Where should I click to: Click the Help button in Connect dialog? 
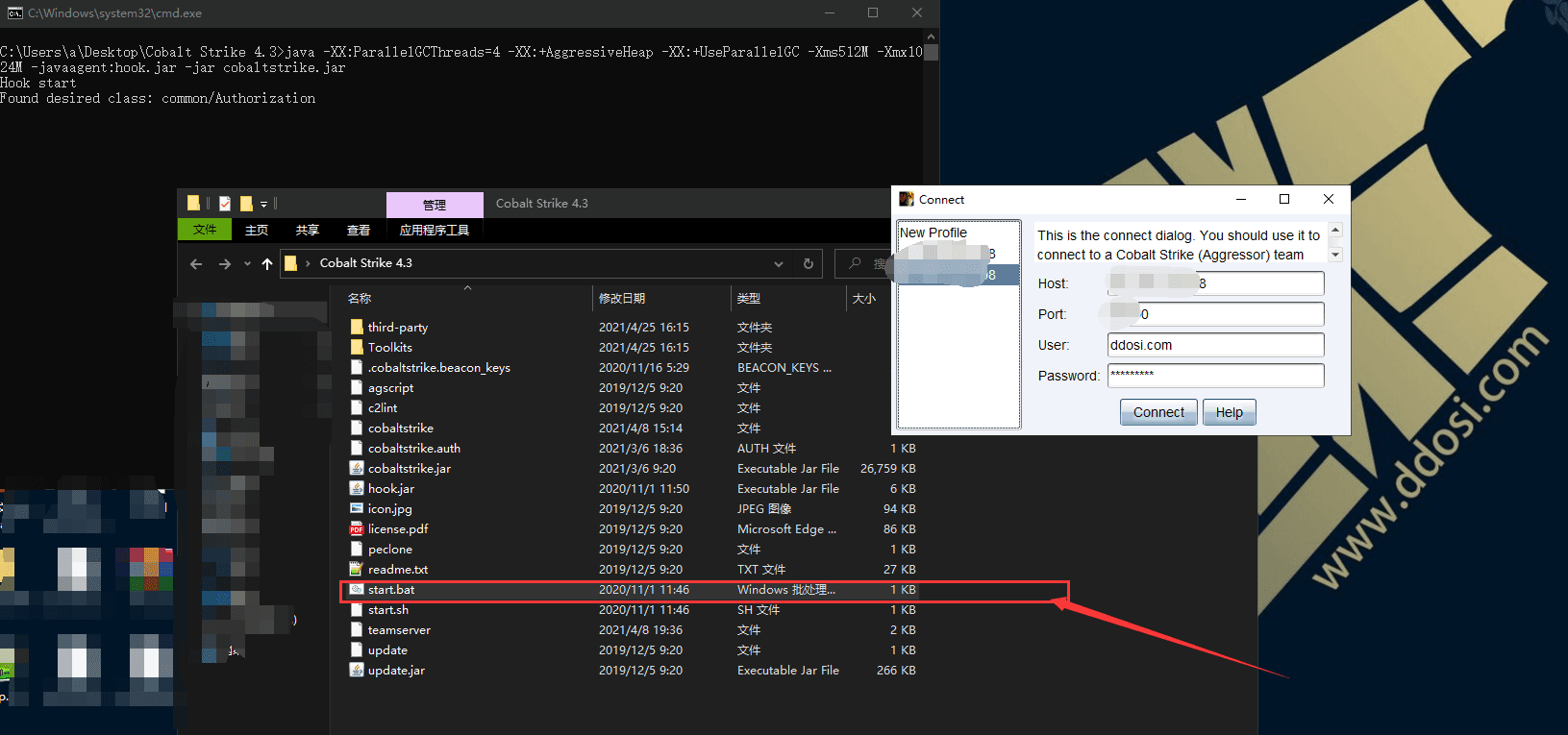1229,412
